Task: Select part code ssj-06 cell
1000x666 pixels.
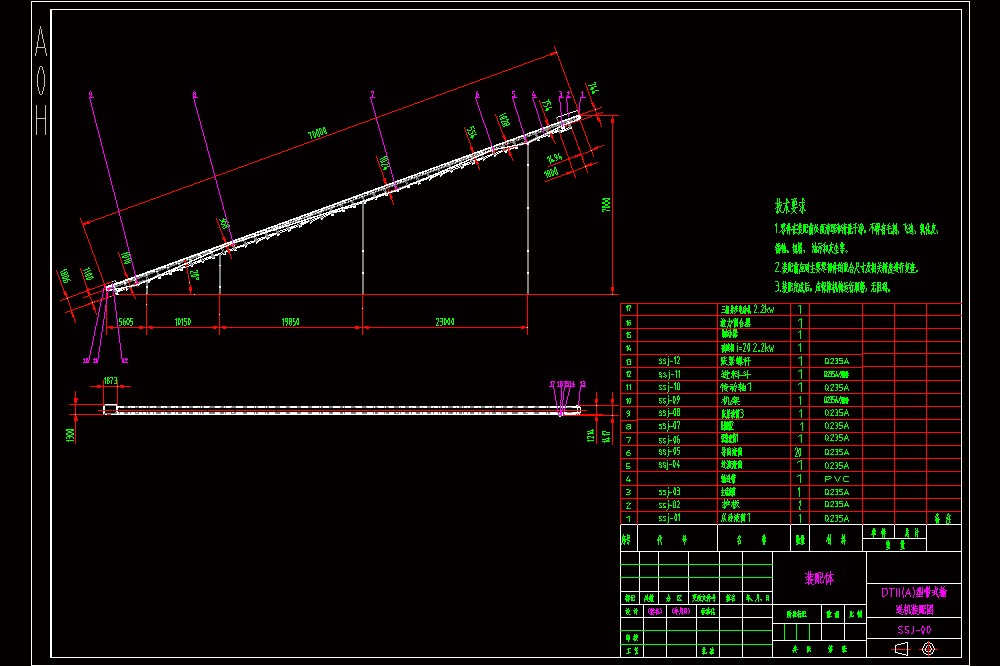Action: tap(669, 440)
